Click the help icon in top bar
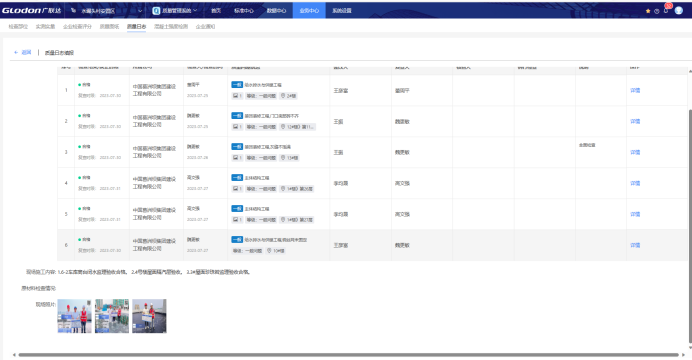 657,11
